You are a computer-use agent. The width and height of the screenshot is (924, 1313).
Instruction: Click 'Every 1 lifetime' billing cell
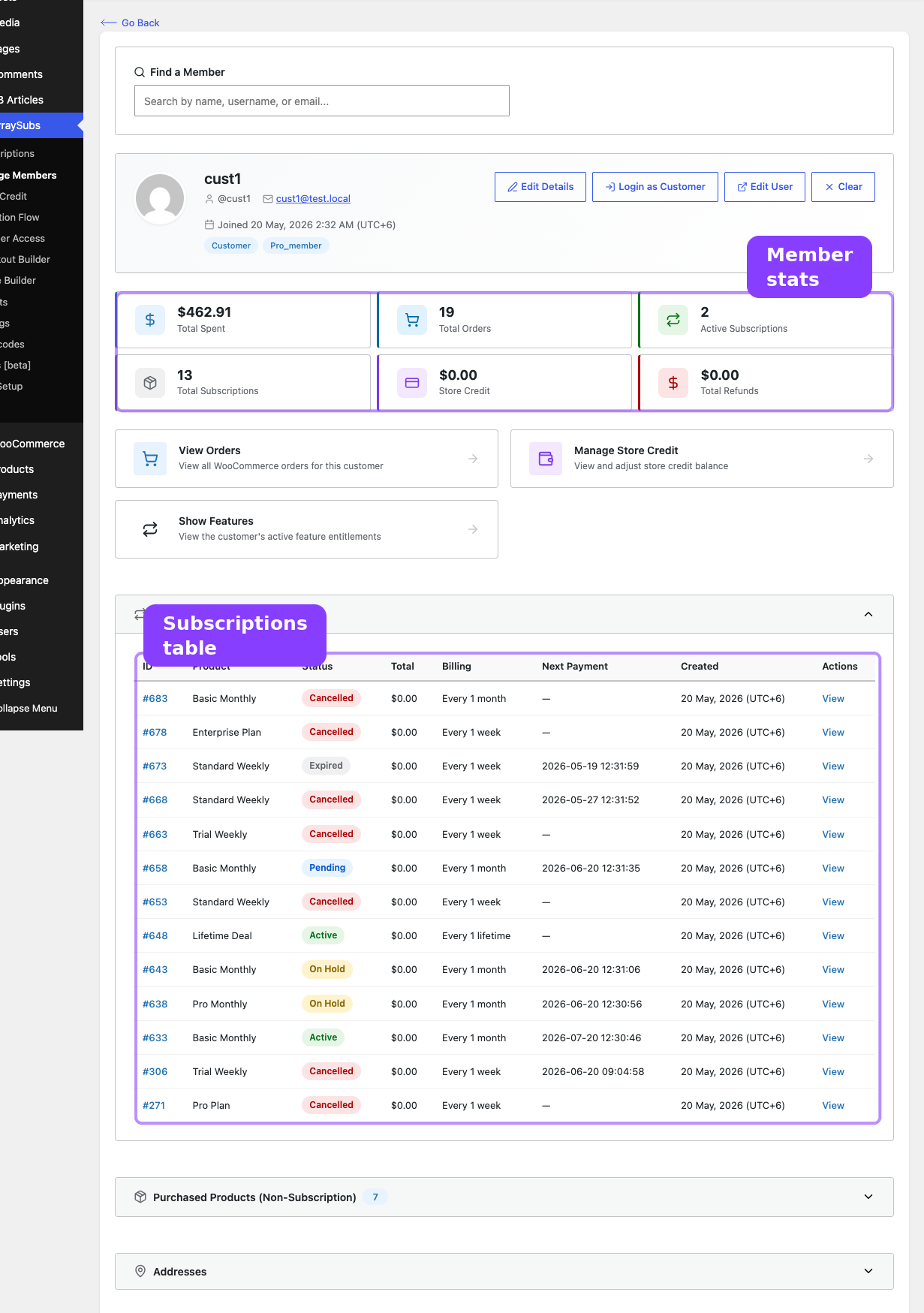coord(476,935)
